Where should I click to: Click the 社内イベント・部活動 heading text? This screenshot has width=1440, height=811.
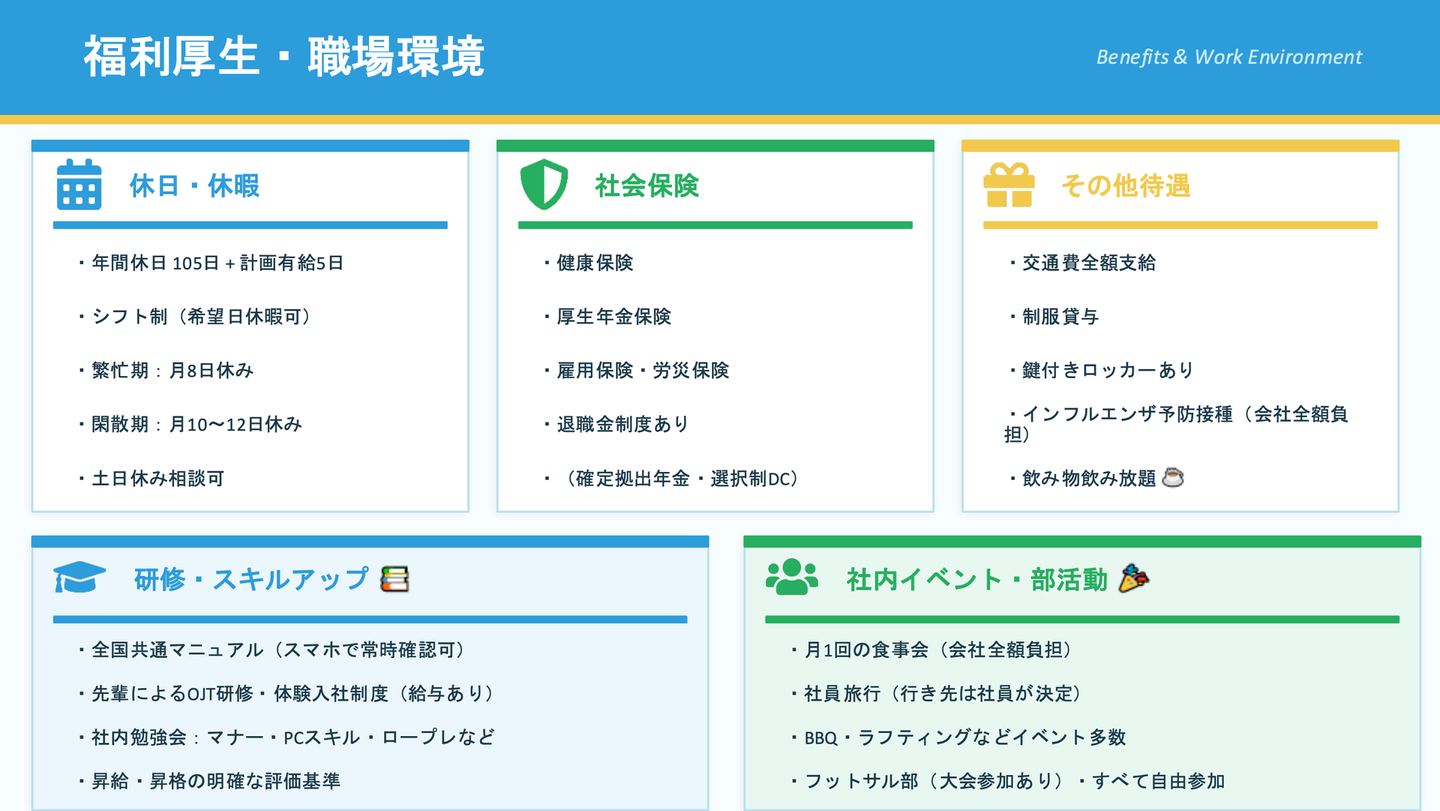(977, 579)
